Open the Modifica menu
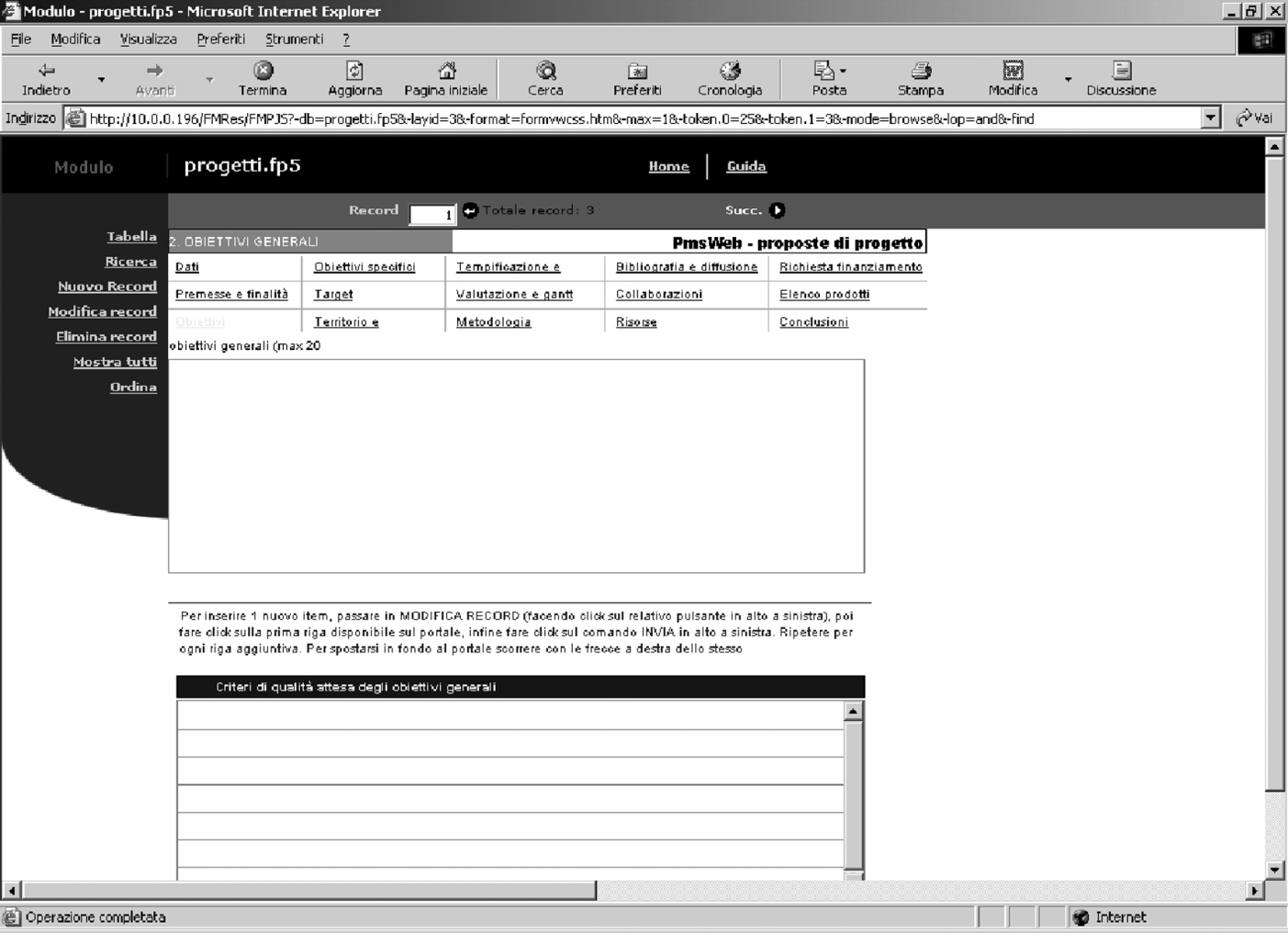 [75, 39]
